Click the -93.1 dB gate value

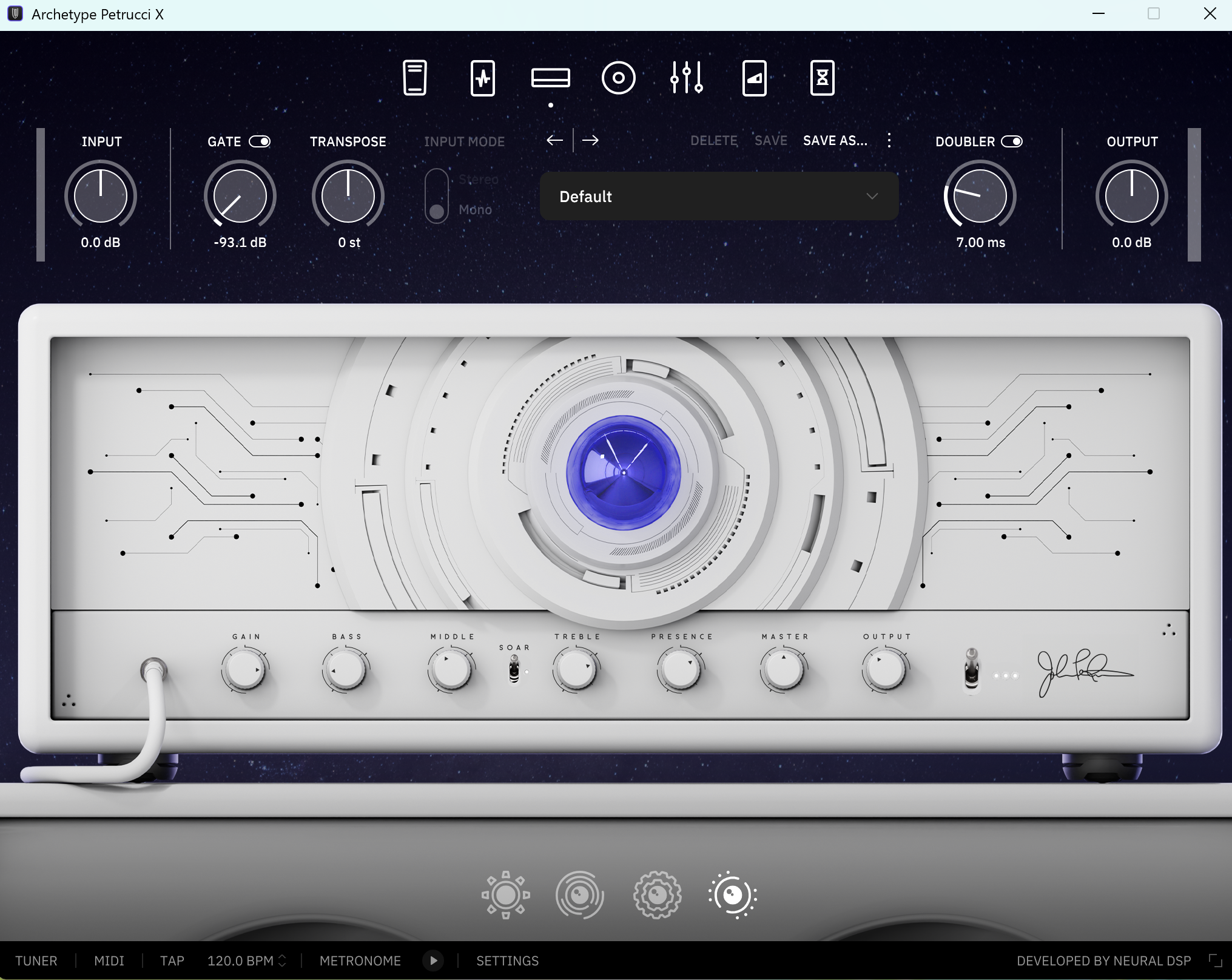pos(240,243)
